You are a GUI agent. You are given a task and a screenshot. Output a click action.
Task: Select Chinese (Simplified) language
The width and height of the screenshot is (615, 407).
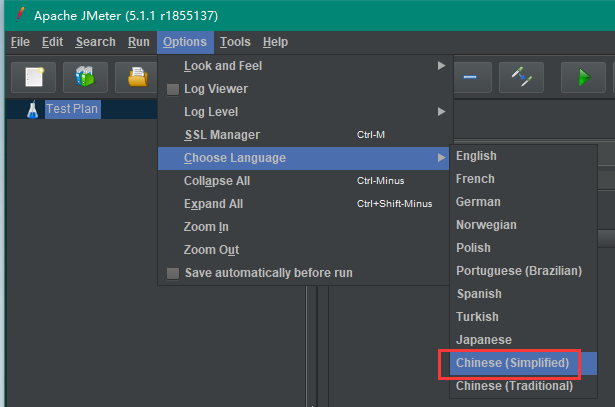click(523, 363)
